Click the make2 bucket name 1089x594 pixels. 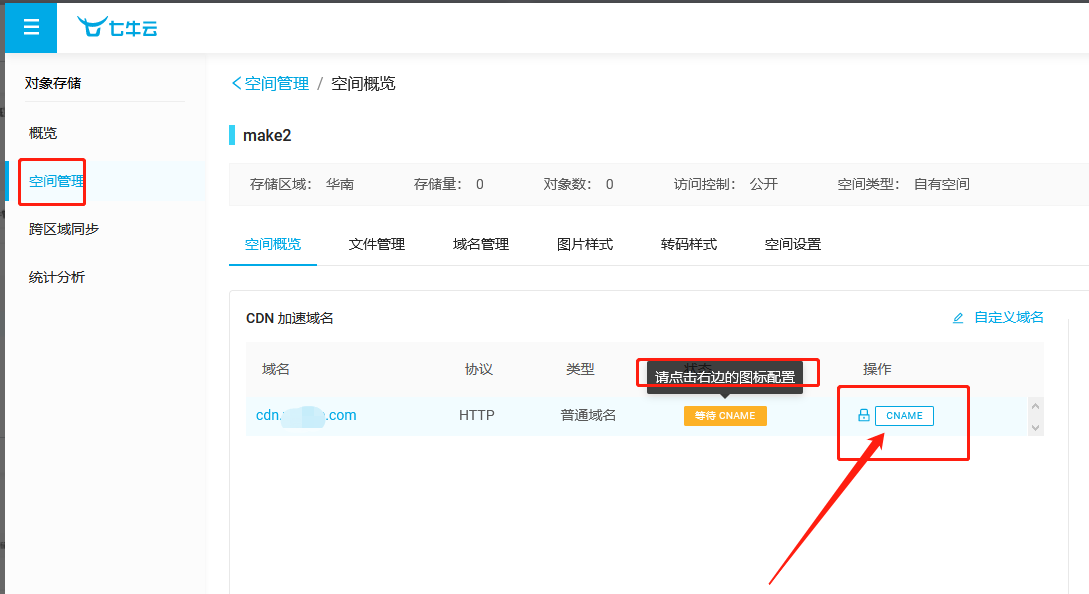tap(267, 135)
